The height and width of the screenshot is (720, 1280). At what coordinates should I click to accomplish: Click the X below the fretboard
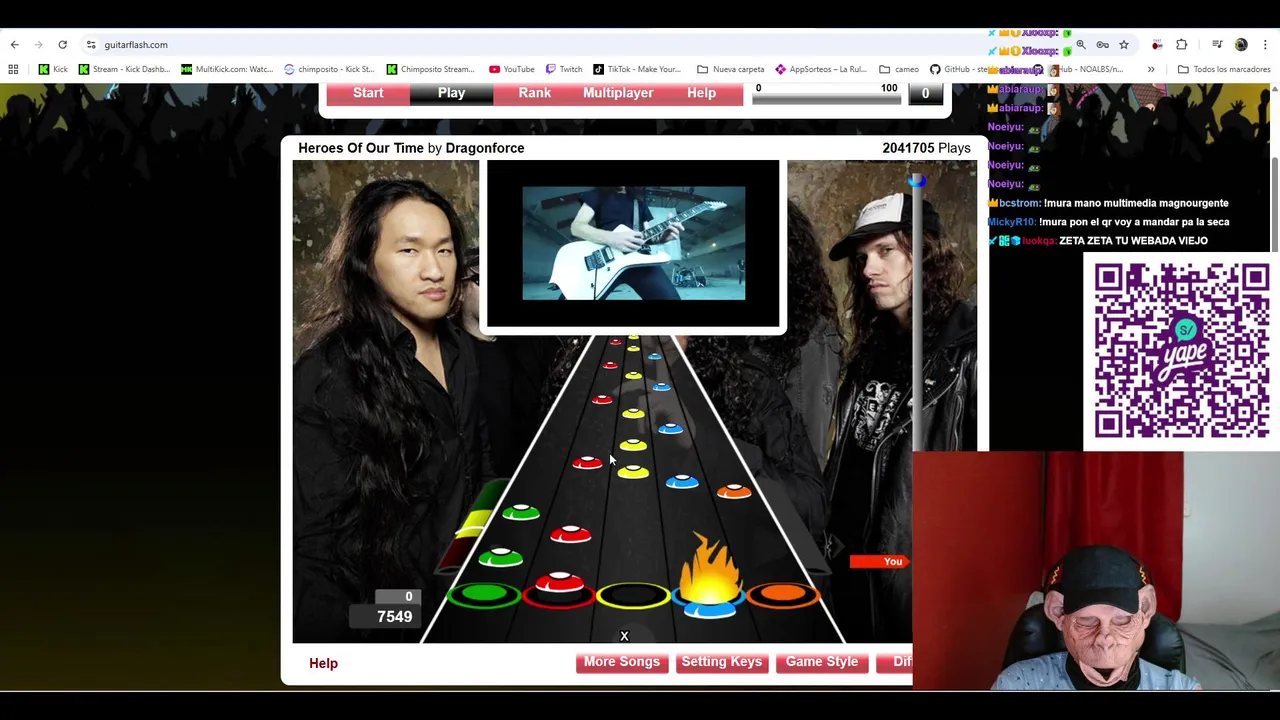click(x=624, y=636)
